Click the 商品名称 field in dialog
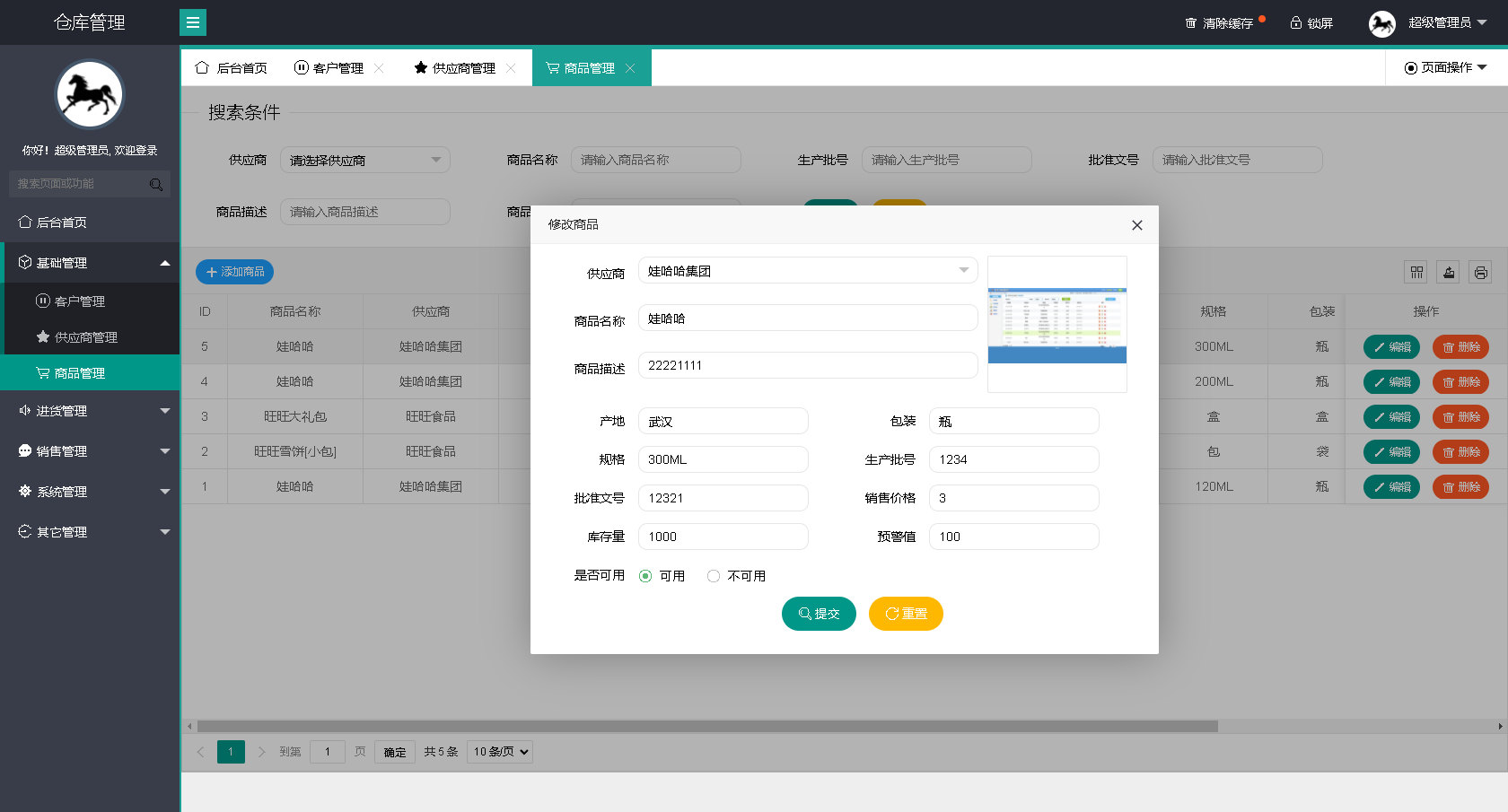 (808, 319)
